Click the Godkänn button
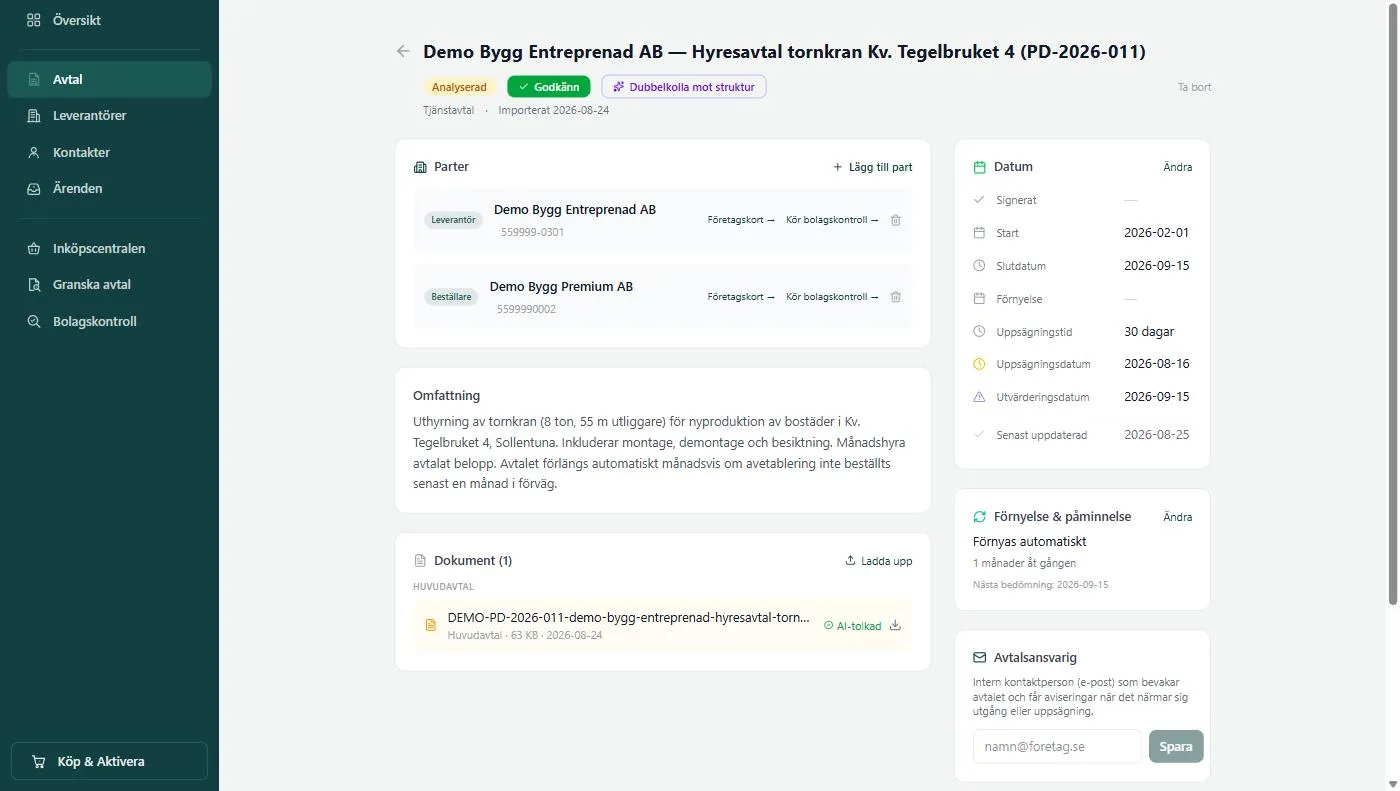 (549, 87)
